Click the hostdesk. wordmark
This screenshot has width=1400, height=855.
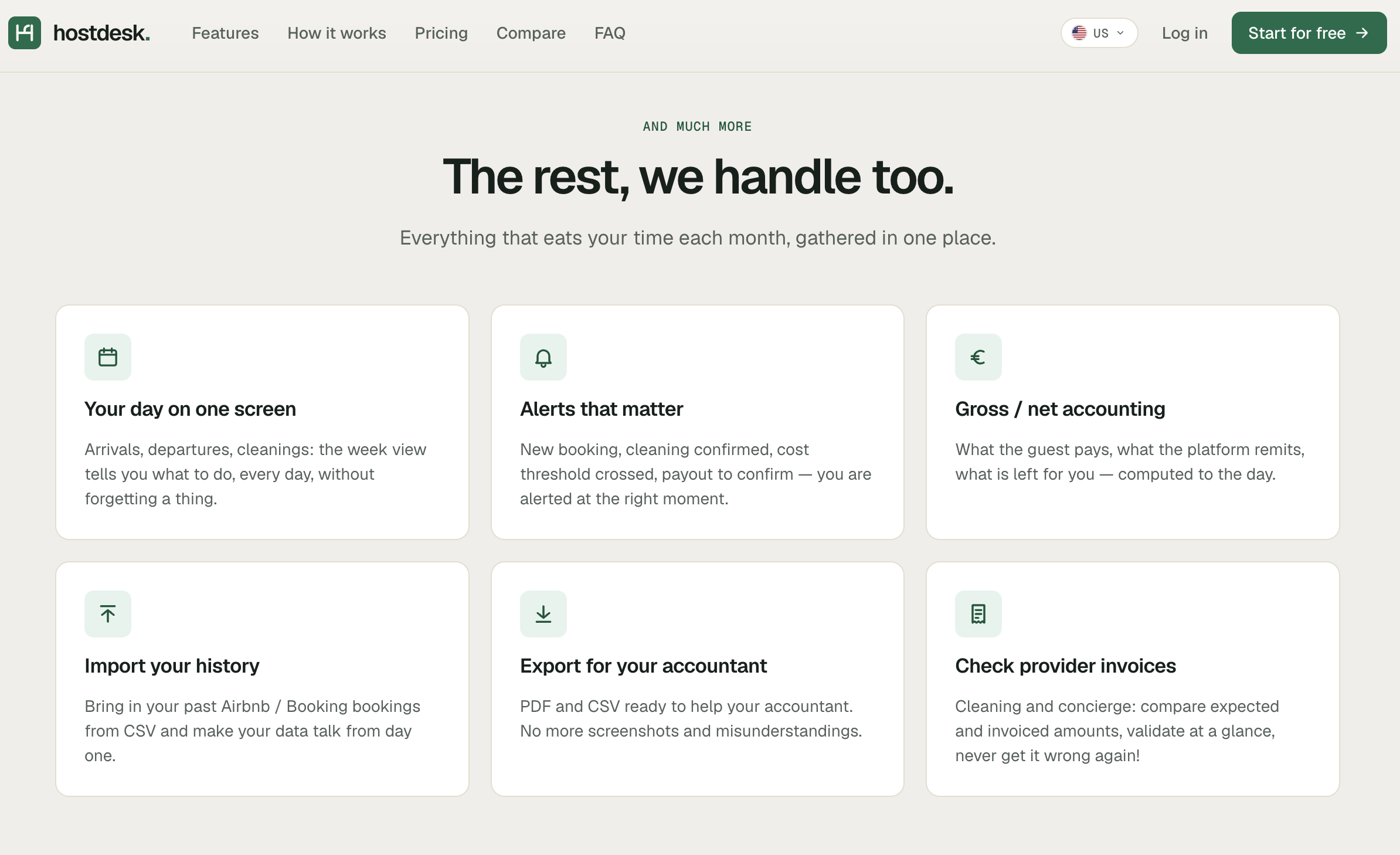coord(101,33)
